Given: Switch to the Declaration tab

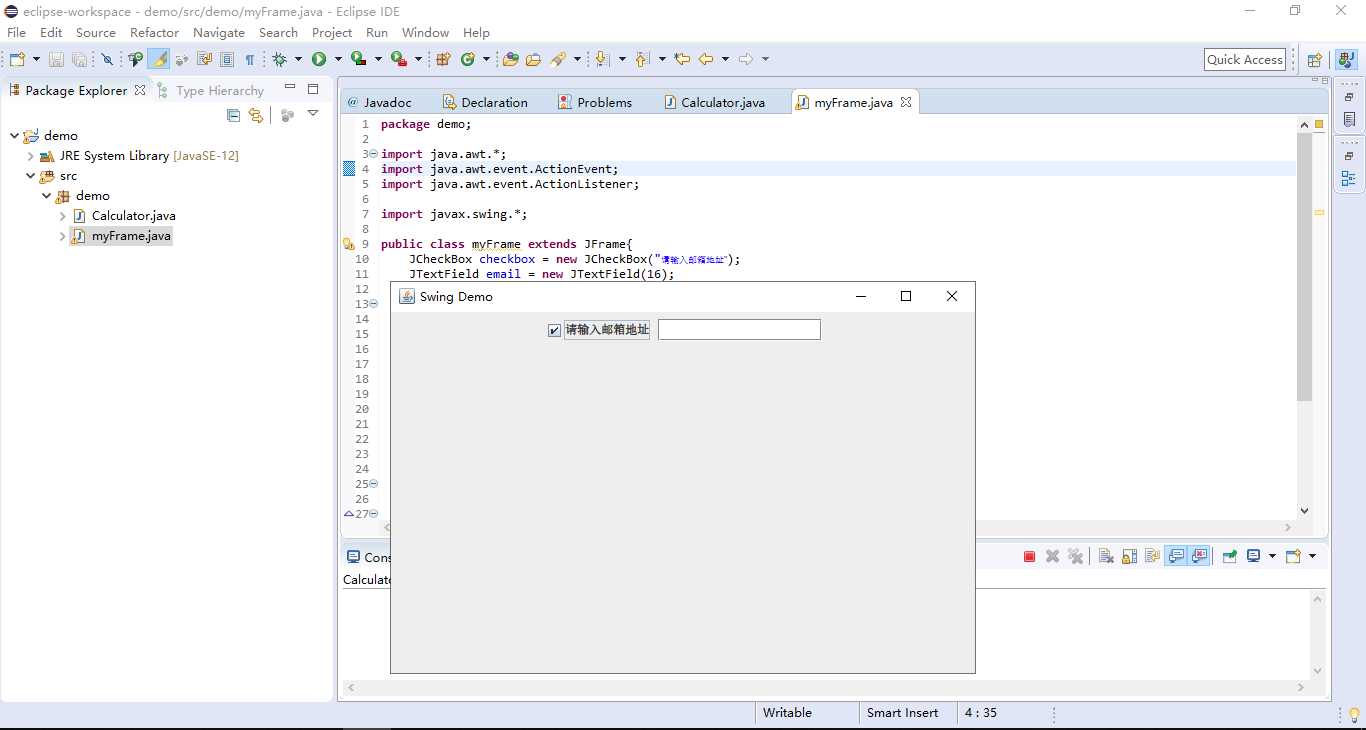Looking at the screenshot, I should click(x=485, y=102).
